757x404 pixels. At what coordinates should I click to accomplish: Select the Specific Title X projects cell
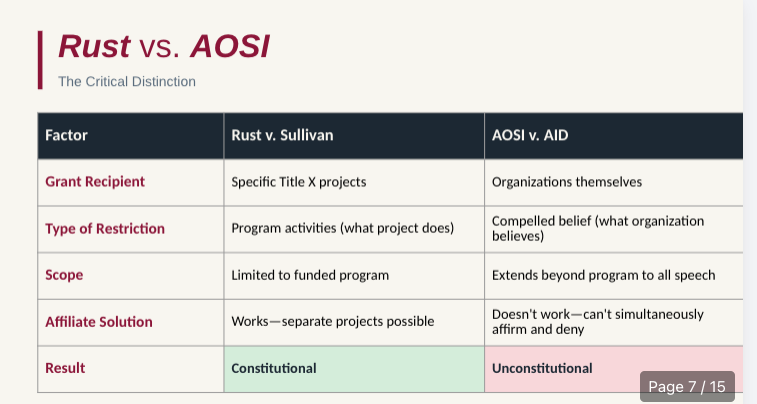pyautogui.click(x=354, y=182)
